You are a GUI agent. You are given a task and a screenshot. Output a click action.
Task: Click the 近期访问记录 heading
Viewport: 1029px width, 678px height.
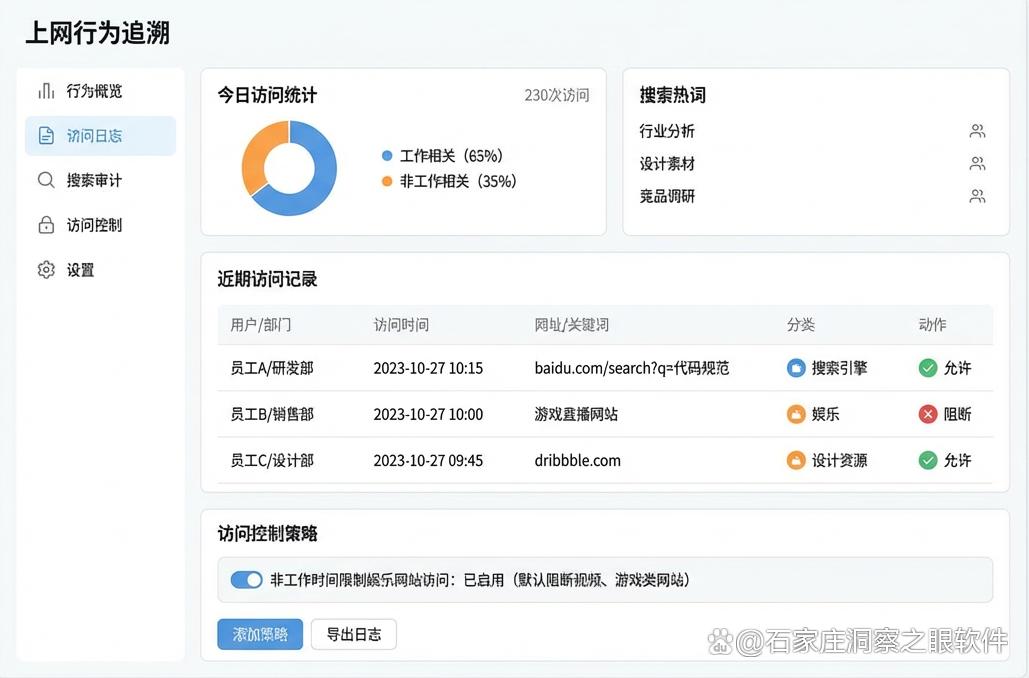267,279
